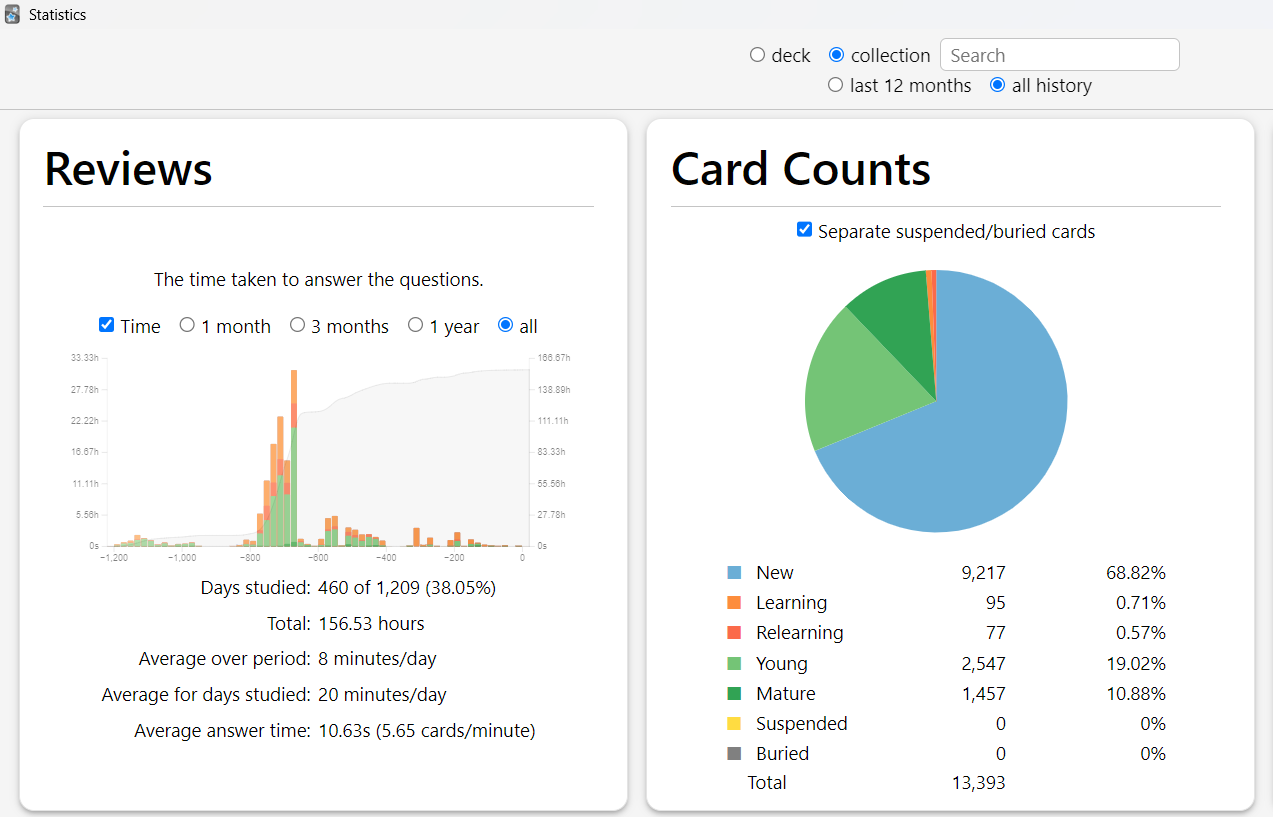Select the 1 month range in Reviews
Screen dimensions: 1273x817
(x=187, y=325)
